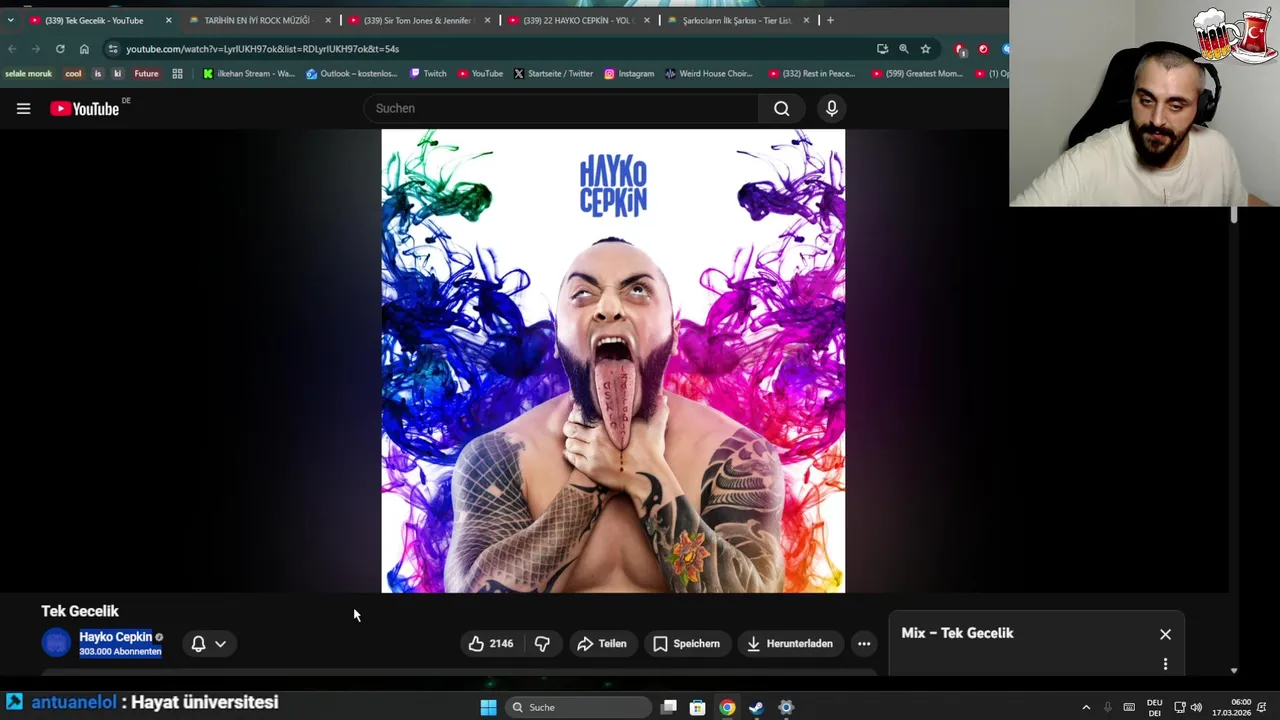Click the page scrollbar thumb
This screenshot has width=1280, height=720.
(1234, 215)
